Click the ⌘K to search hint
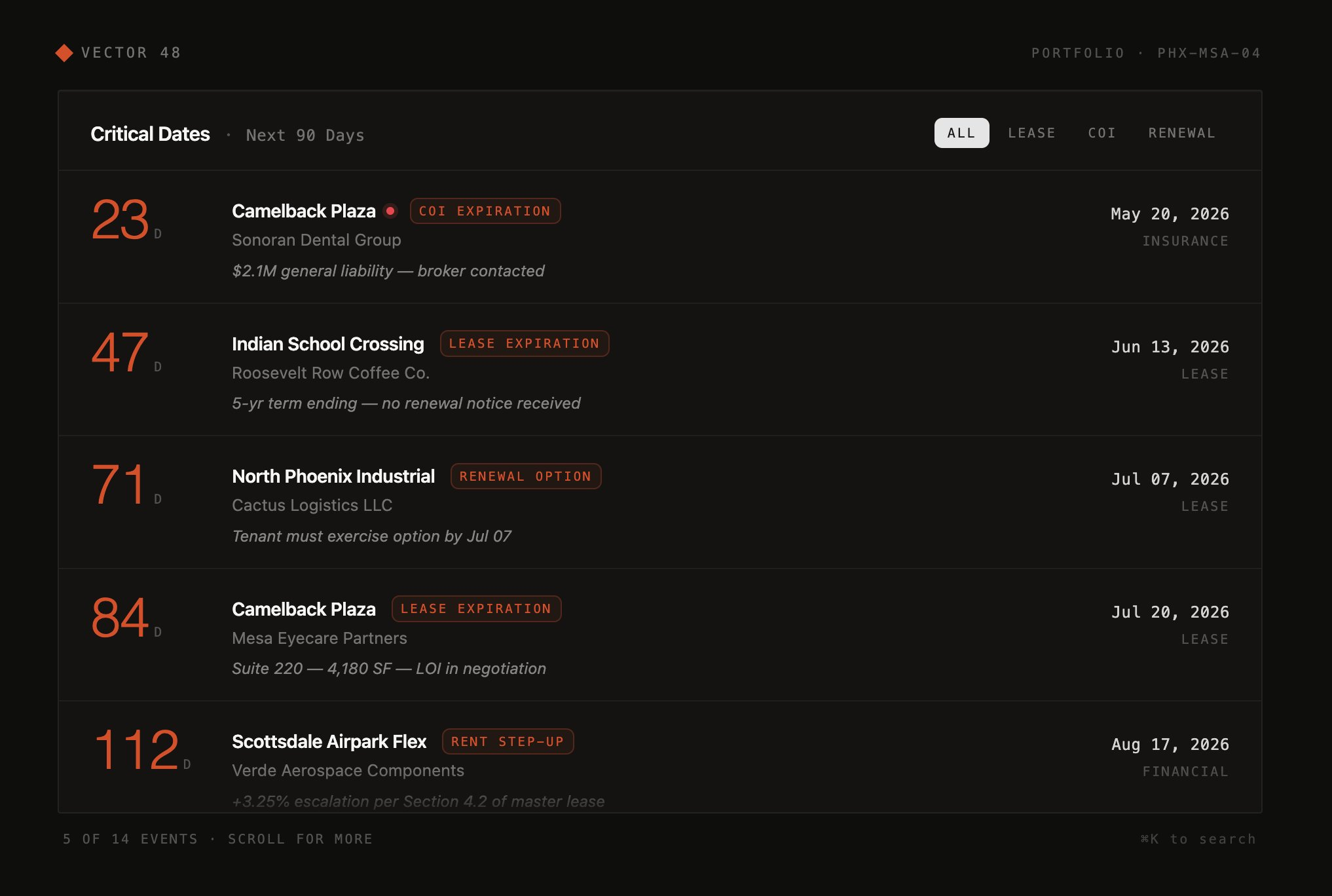The height and width of the screenshot is (896, 1332). 1198,839
